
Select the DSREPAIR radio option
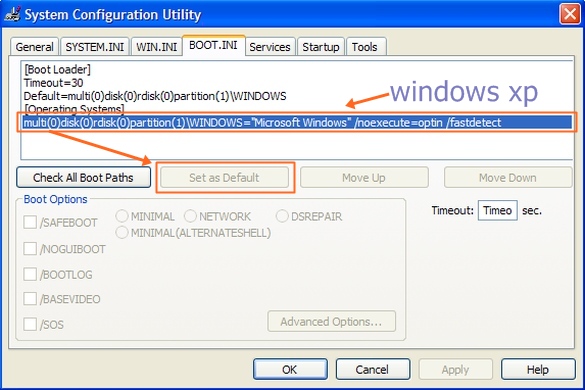(282, 216)
